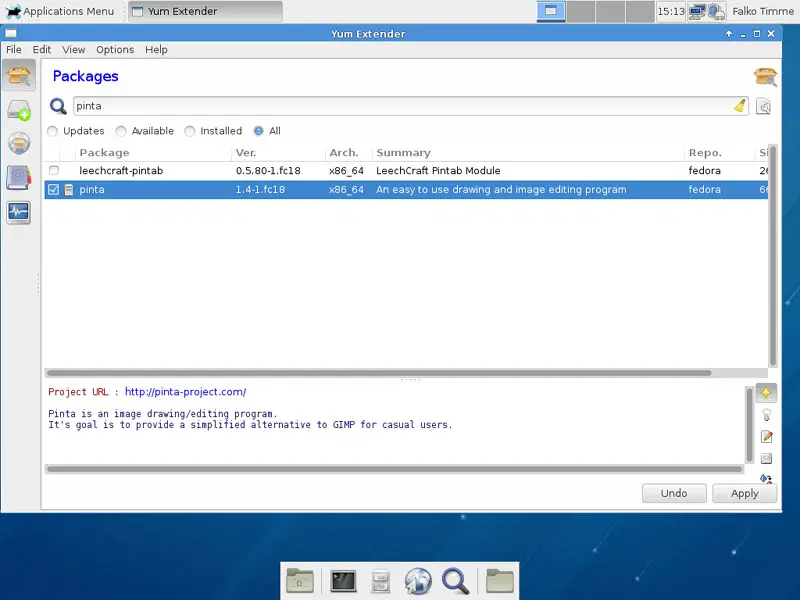Image resolution: width=800 pixels, height=600 pixels.
Task: Open the pinta-project.com link
Action: click(x=185, y=392)
